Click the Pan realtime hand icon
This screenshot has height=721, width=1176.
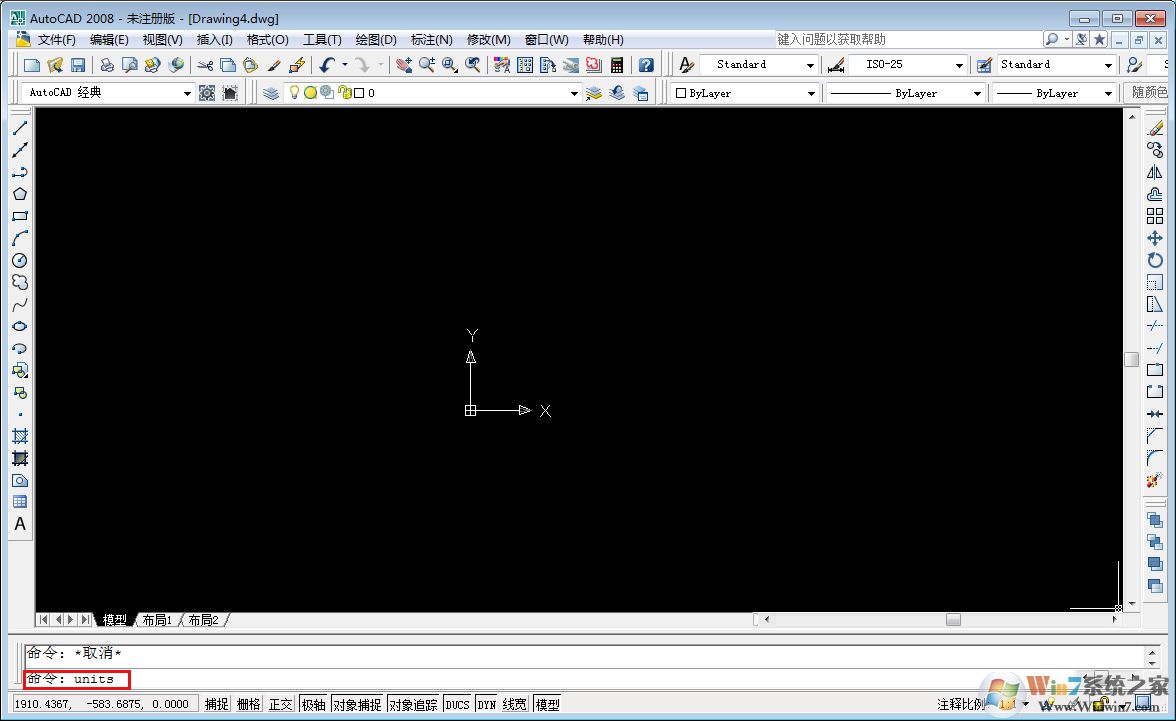404,65
